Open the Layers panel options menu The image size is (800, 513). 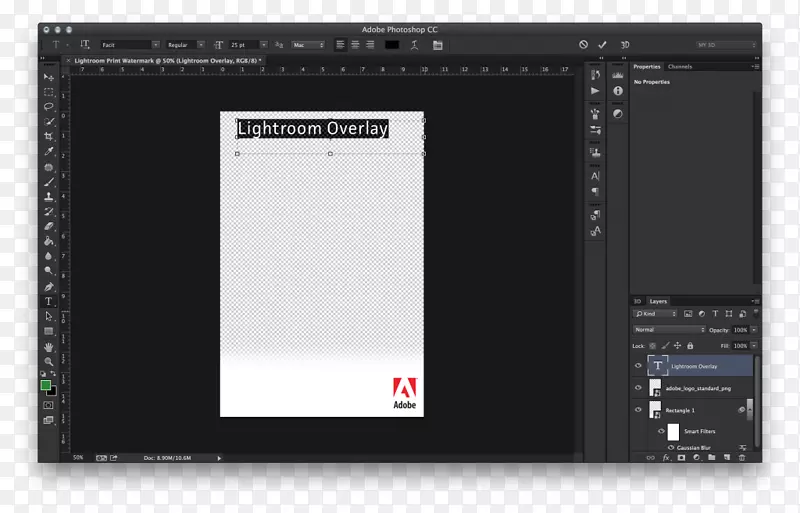[x=755, y=301]
